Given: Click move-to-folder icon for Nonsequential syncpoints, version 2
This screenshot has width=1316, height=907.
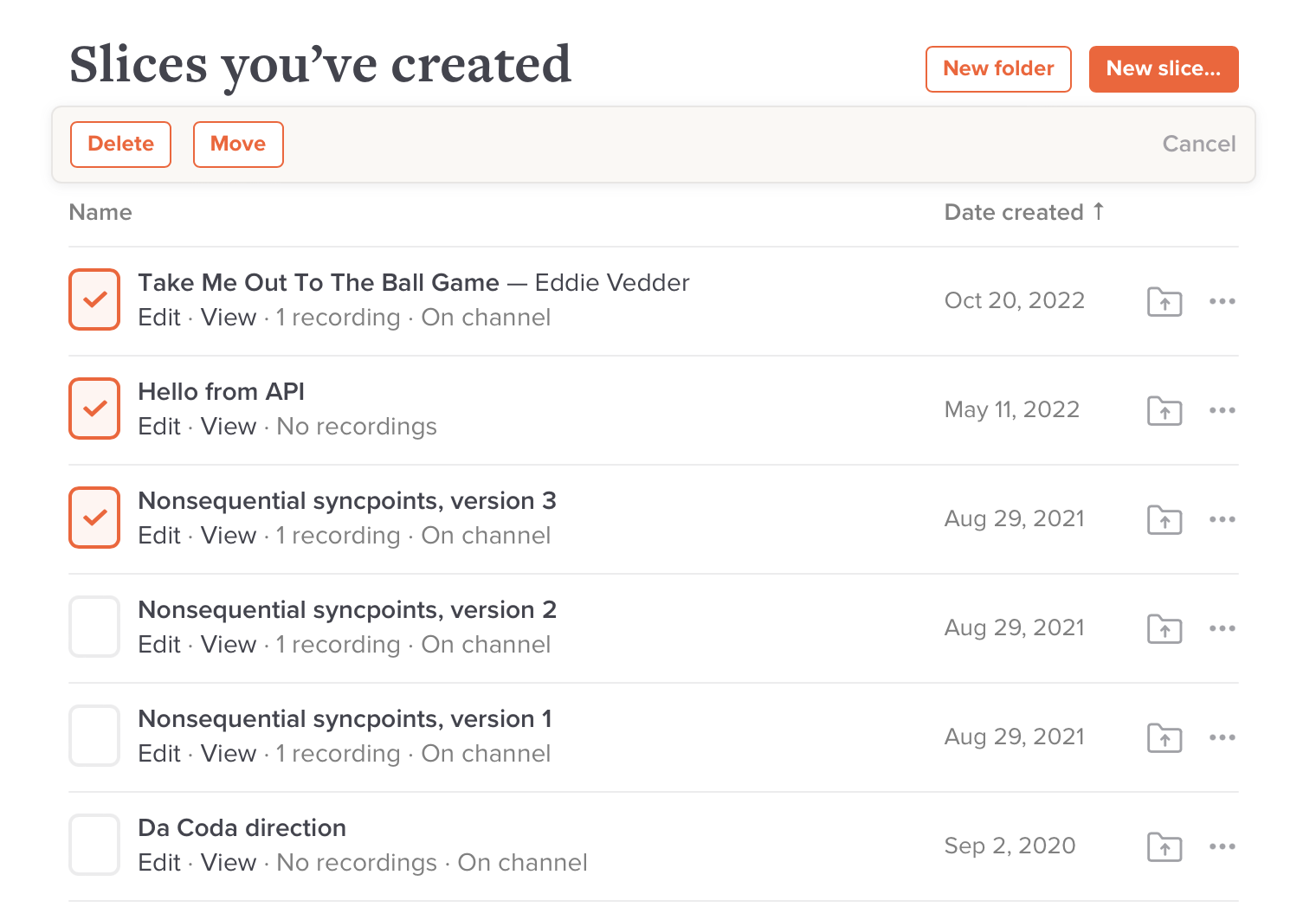Looking at the screenshot, I should pos(1164,629).
